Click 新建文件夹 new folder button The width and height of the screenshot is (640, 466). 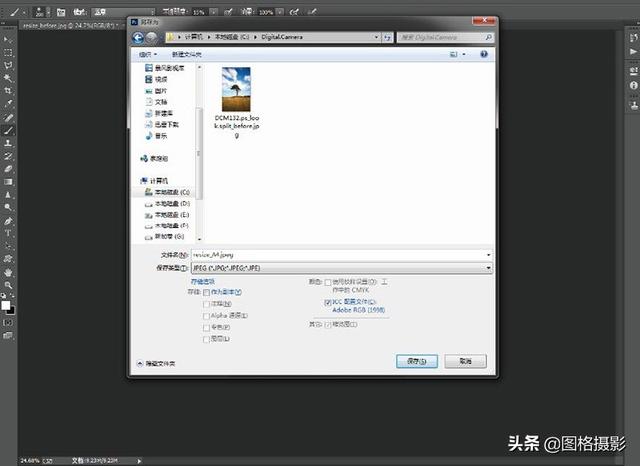tap(187, 54)
